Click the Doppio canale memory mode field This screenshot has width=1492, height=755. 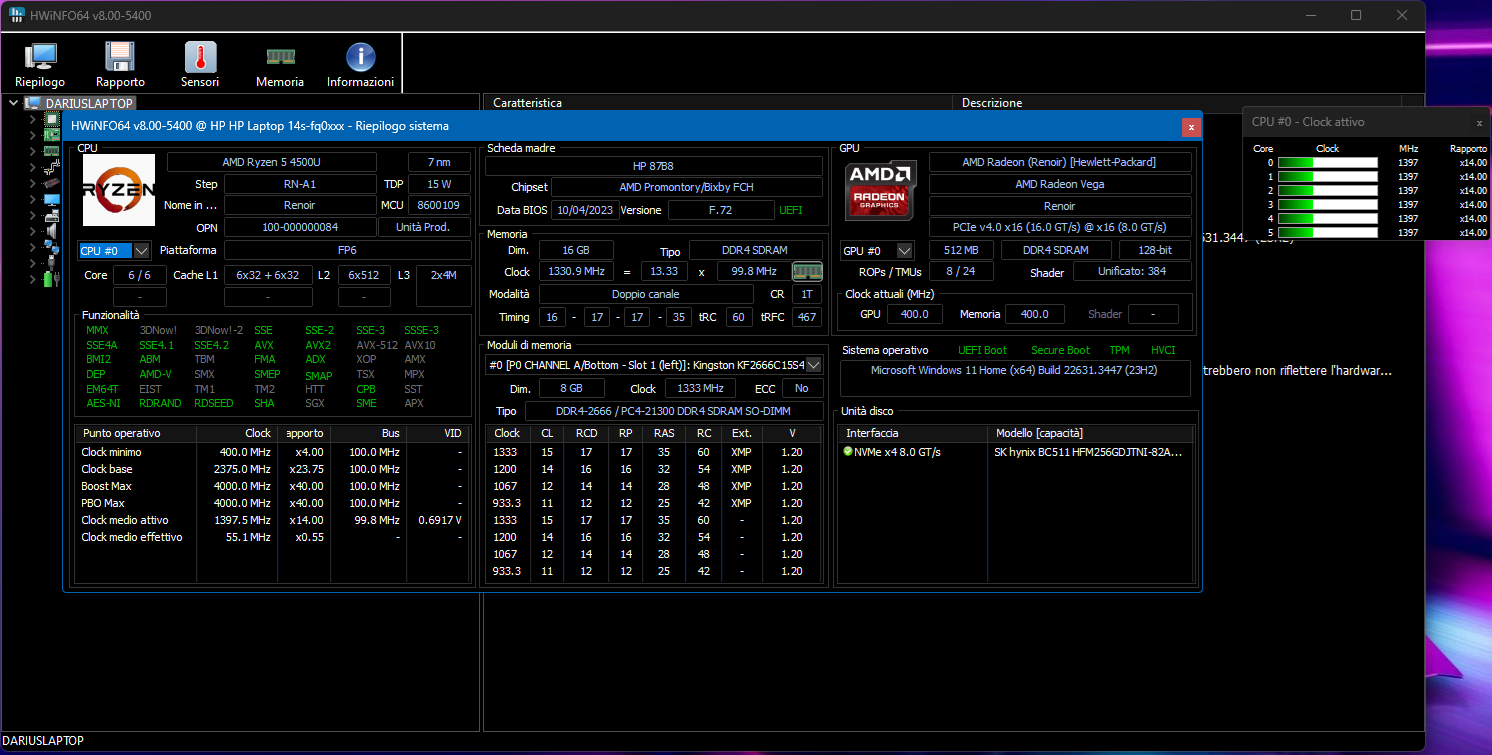[646, 294]
